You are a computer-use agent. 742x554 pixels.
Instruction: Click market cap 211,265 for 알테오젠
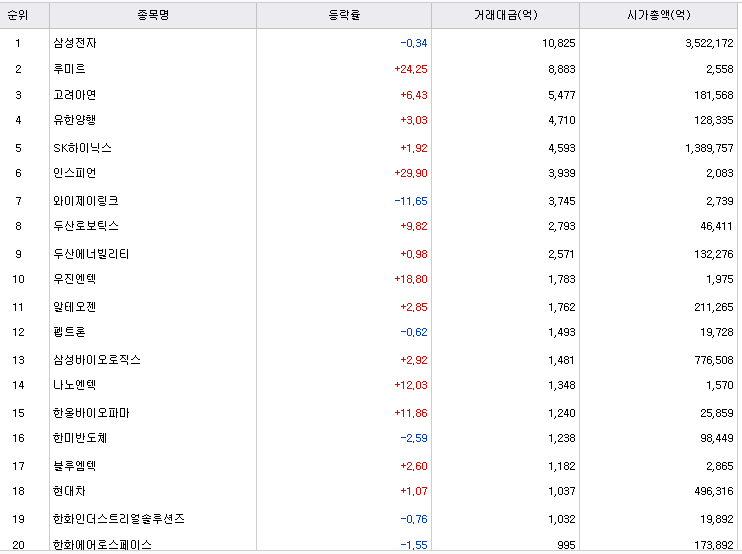(714, 307)
